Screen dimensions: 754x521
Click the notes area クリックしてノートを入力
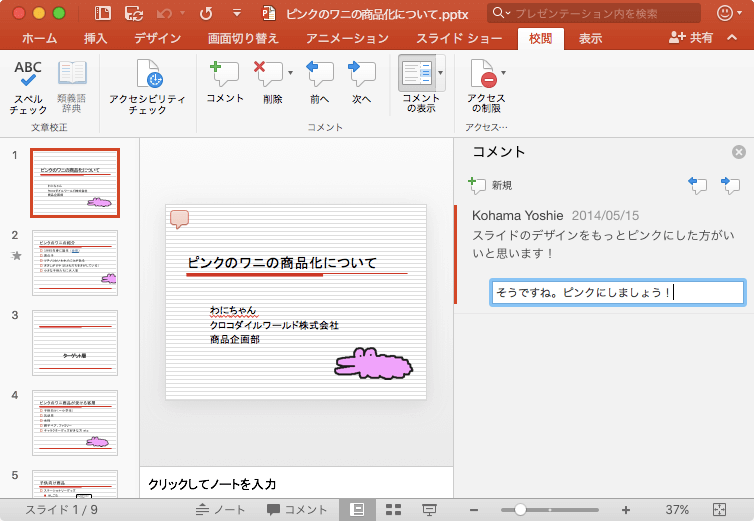coord(212,484)
